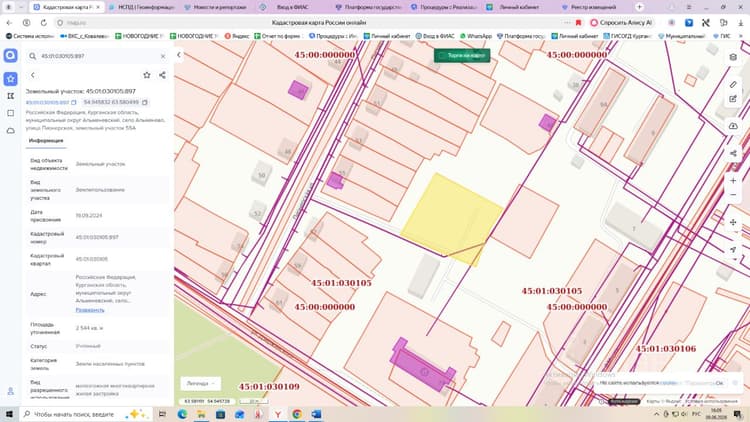
Task: Click the draw/edit tool below ruler
Action: click(x=733, y=99)
